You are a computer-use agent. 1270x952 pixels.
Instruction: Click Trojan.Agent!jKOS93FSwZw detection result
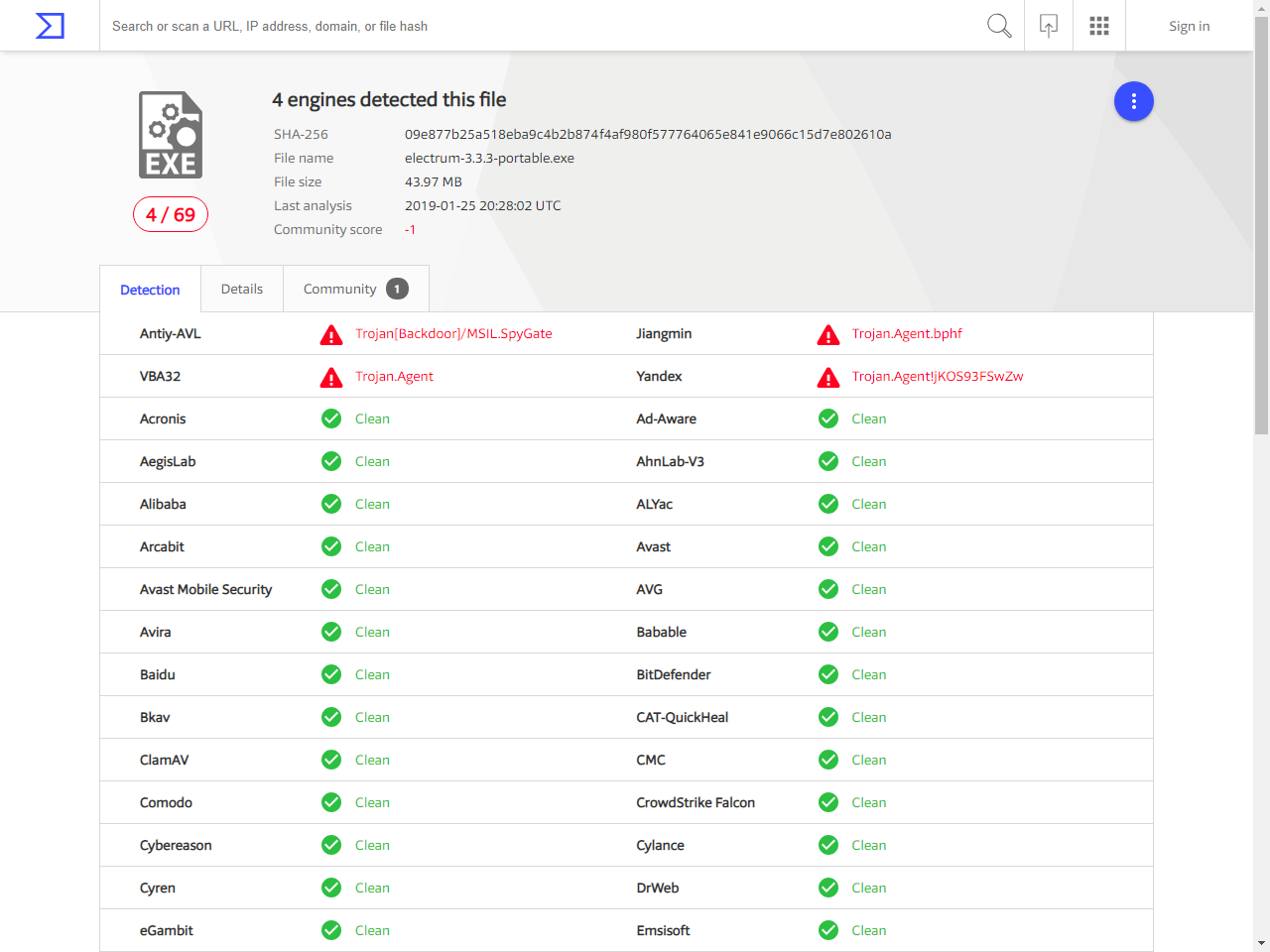click(x=938, y=376)
